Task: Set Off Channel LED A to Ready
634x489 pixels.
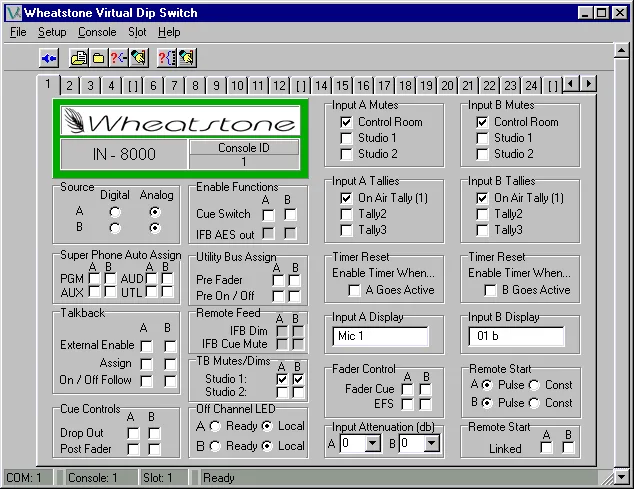Action: tap(215, 426)
